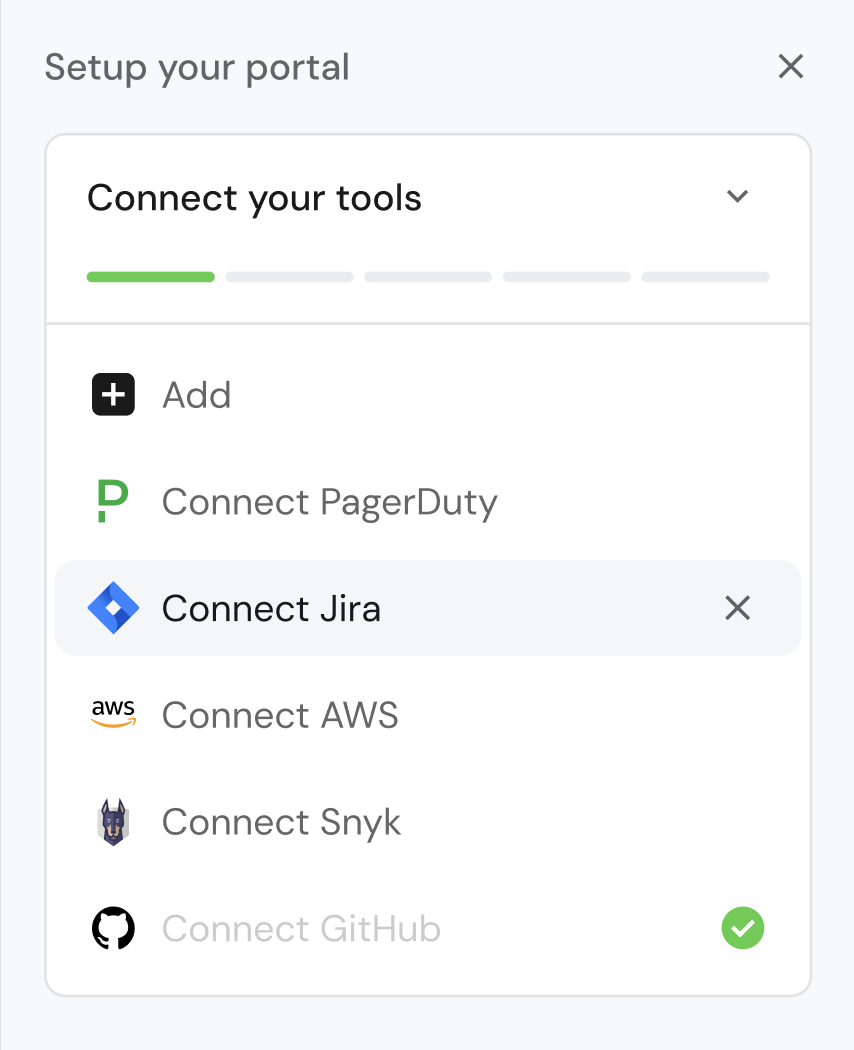Click the blue Jira diamond icon
The height and width of the screenshot is (1050, 854).
(113, 608)
